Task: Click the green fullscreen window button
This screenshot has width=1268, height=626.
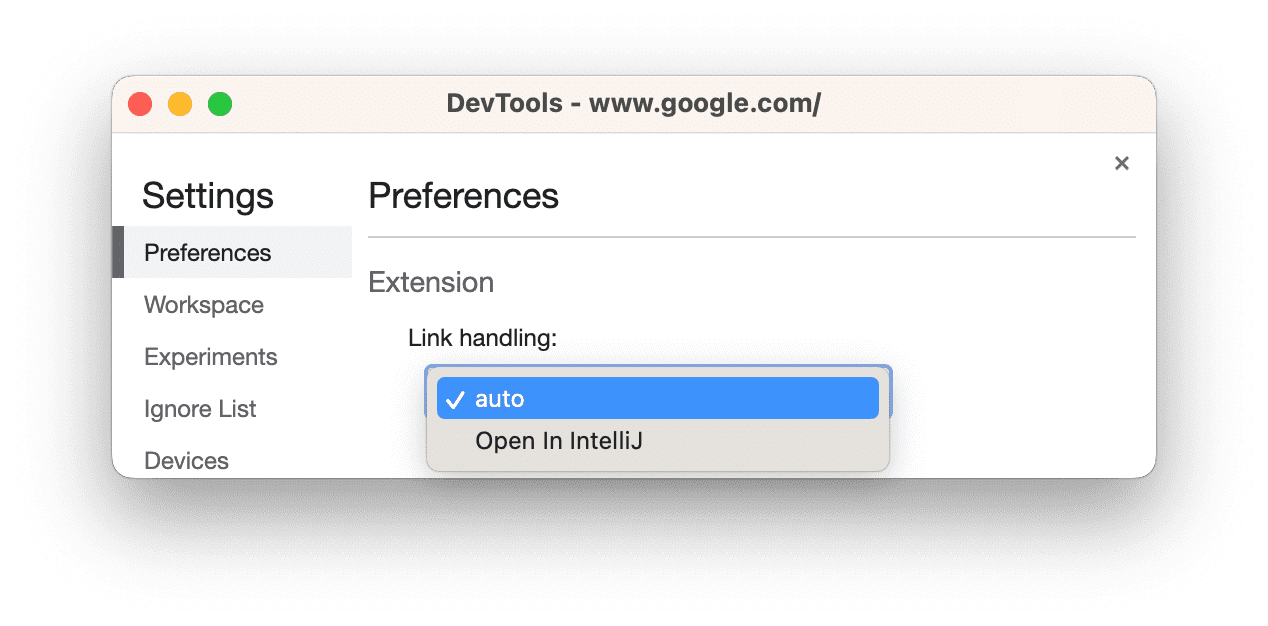Action: coord(219,103)
